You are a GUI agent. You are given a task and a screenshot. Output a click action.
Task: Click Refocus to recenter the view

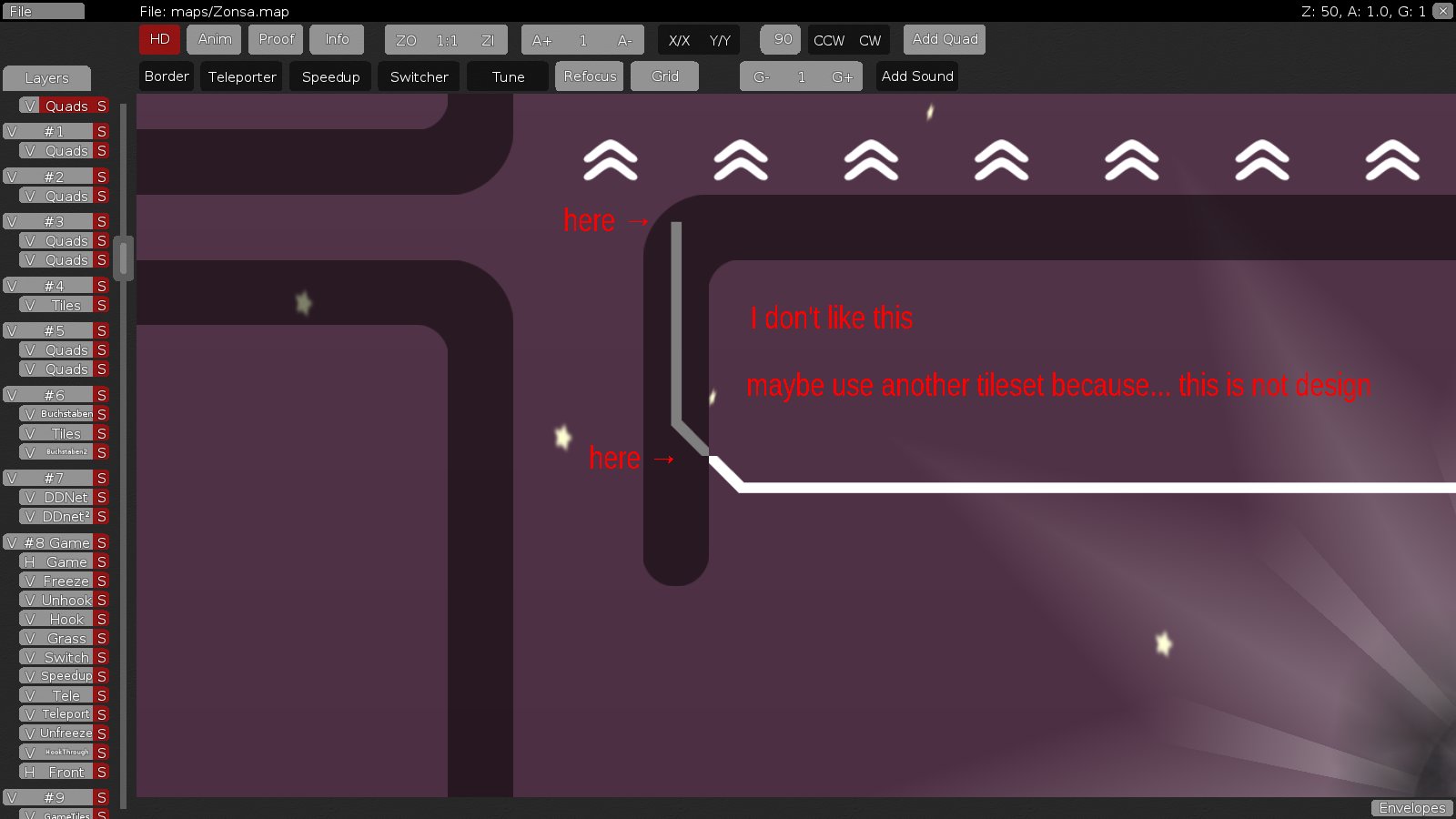pos(589,76)
